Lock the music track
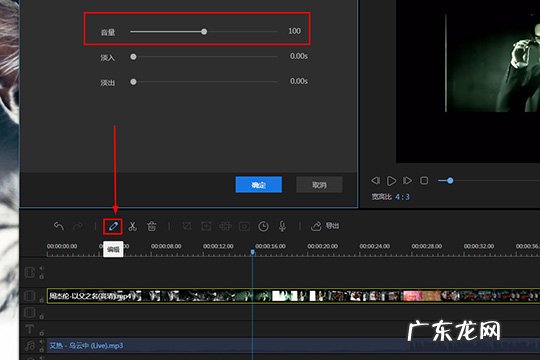540x360 pixels. pyautogui.click(x=41, y=349)
